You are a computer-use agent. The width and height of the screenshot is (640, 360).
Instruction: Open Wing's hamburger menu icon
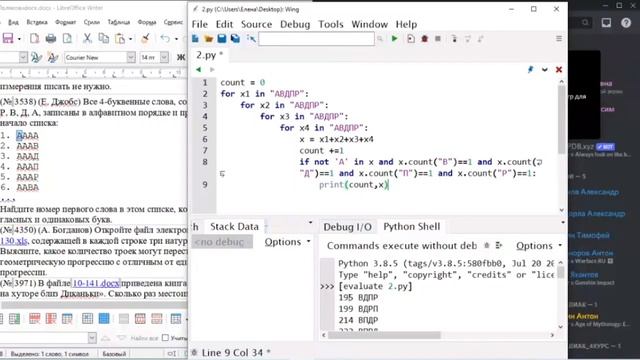[x=559, y=38]
